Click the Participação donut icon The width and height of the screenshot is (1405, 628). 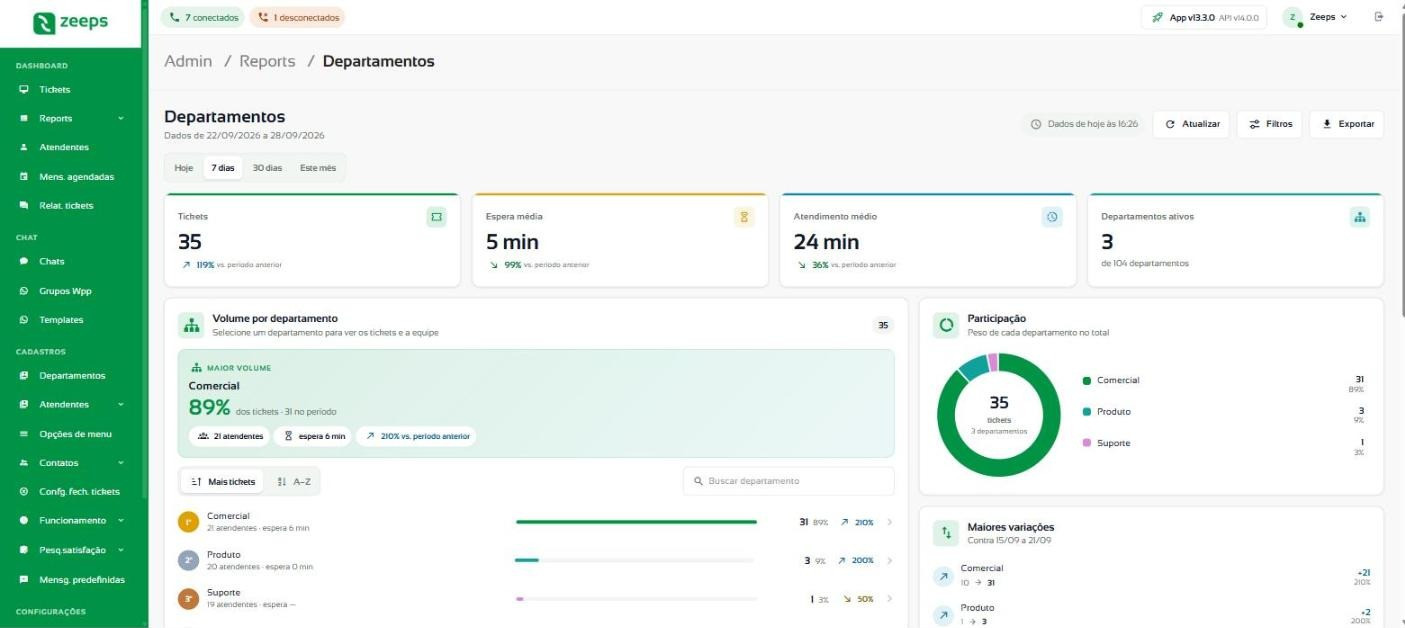point(946,325)
